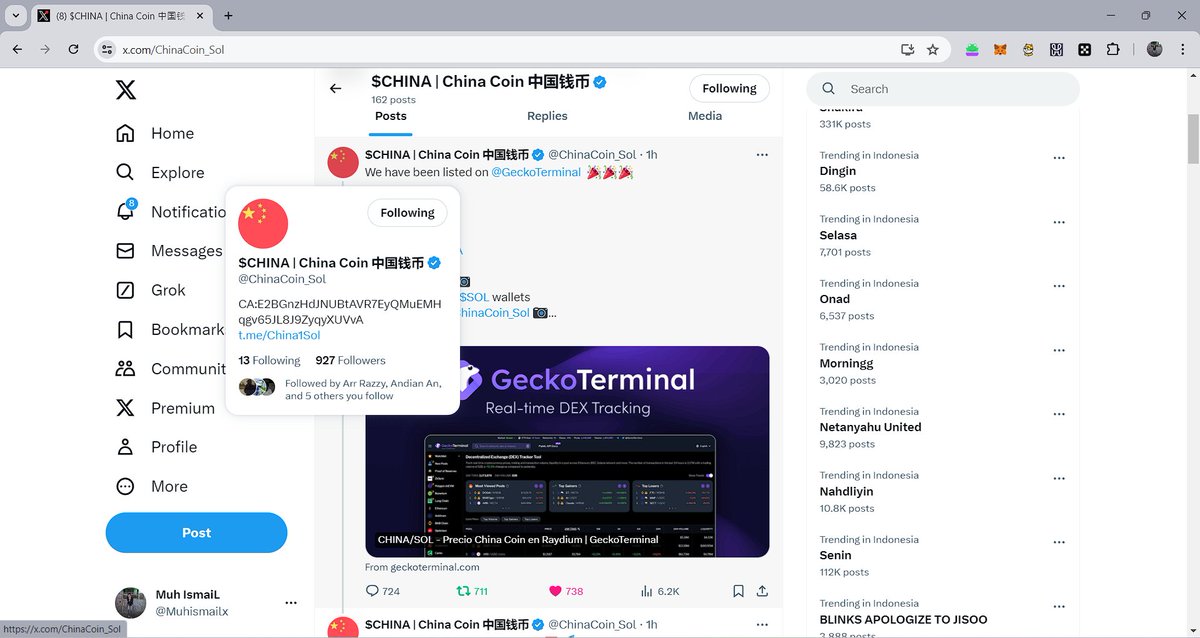Select the $CHINA browser tab
This screenshot has height=638, width=1200.
pos(120,16)
